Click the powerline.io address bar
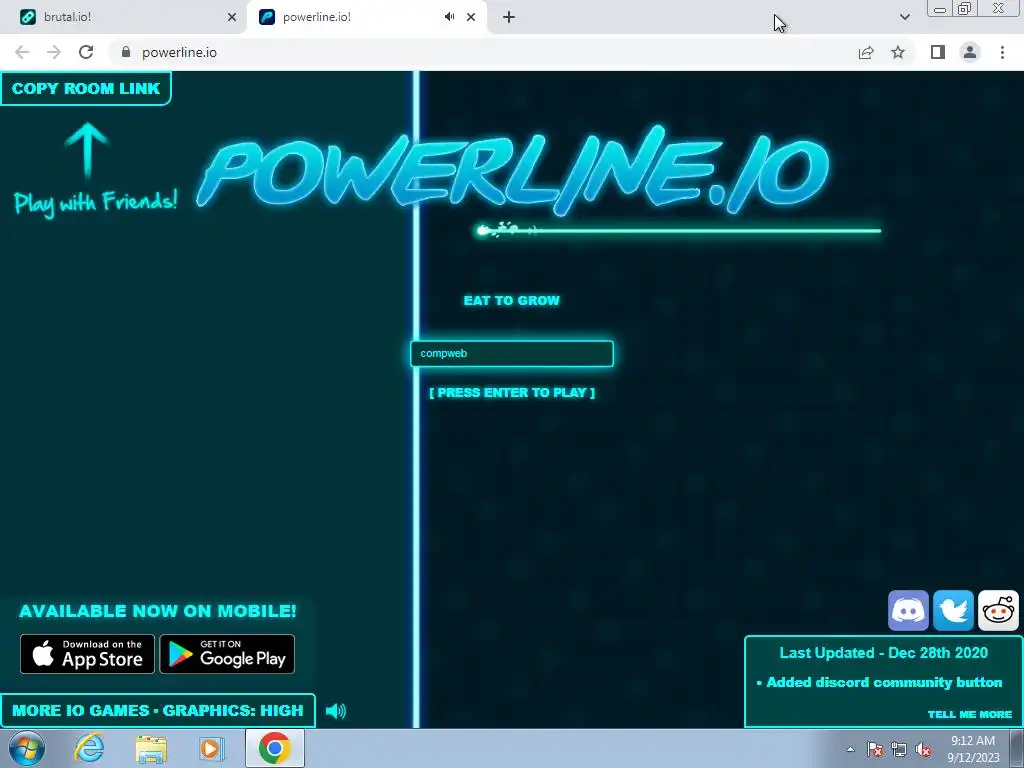This screenshot has width=1024, height=768. coord(483,52)
